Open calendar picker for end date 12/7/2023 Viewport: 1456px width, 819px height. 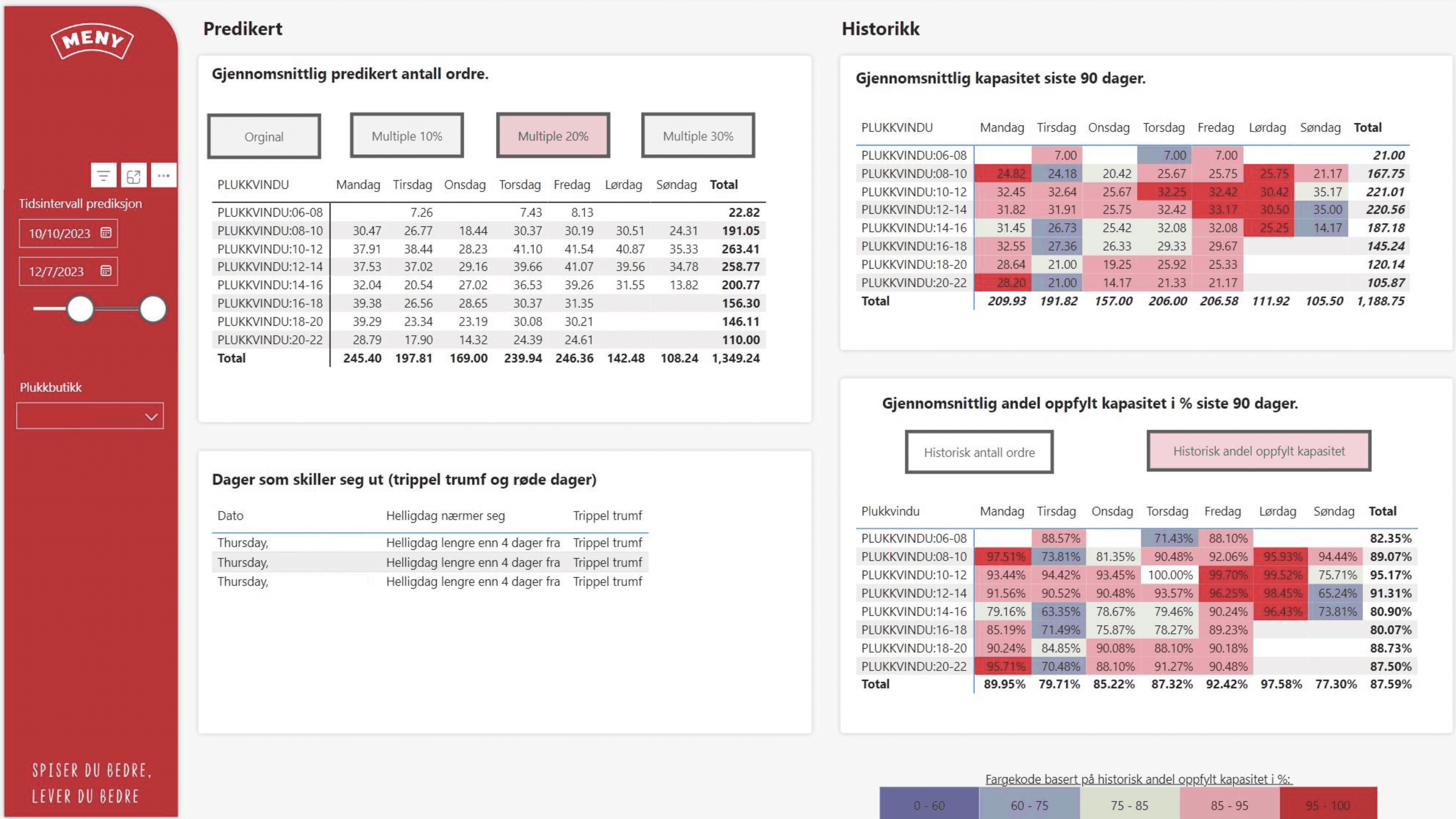click(x=106, y=270)
